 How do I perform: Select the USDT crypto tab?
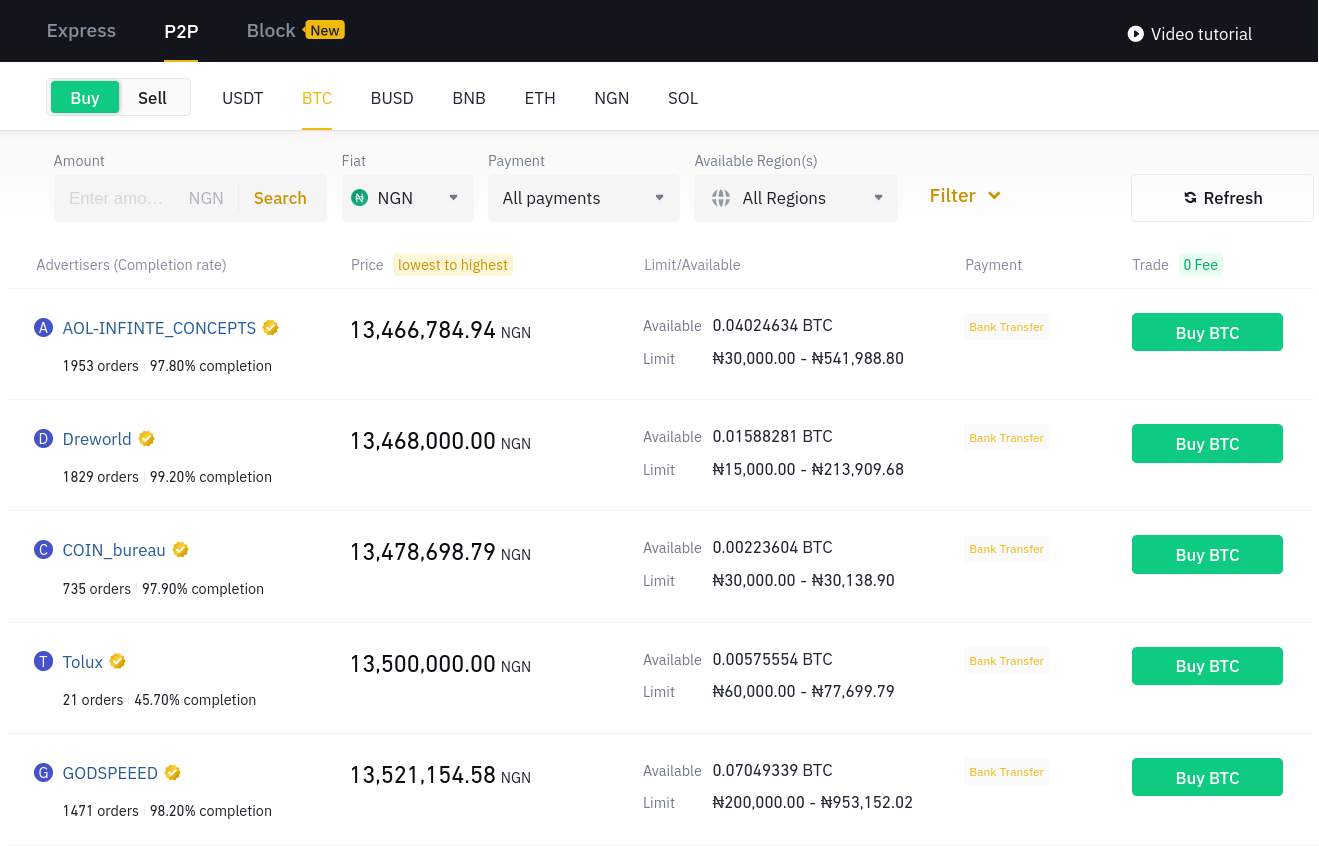pyautogui.click(x=242, y=98)
